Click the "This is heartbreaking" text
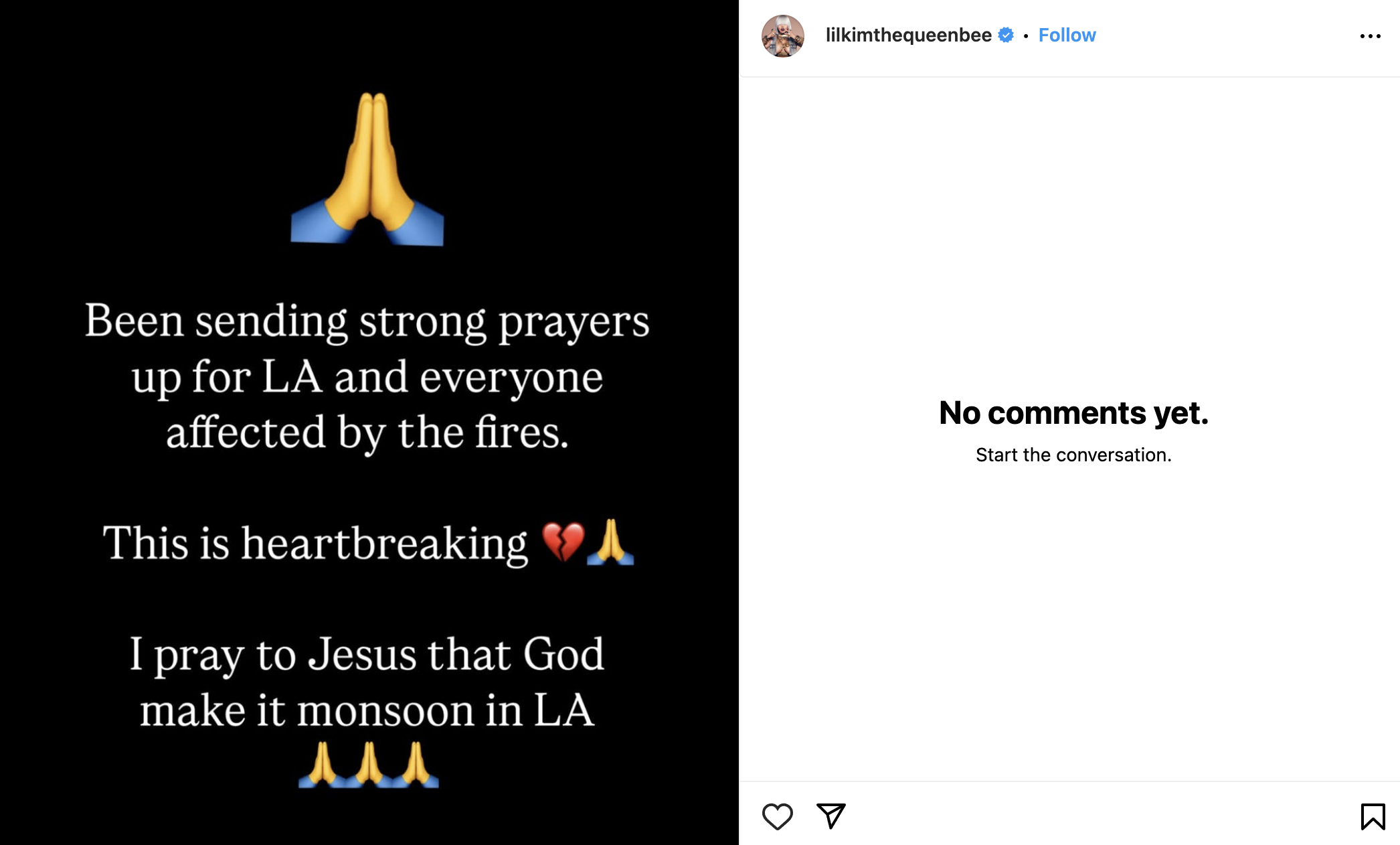This screenshot has height=845, width=1400. click(315, 543)
